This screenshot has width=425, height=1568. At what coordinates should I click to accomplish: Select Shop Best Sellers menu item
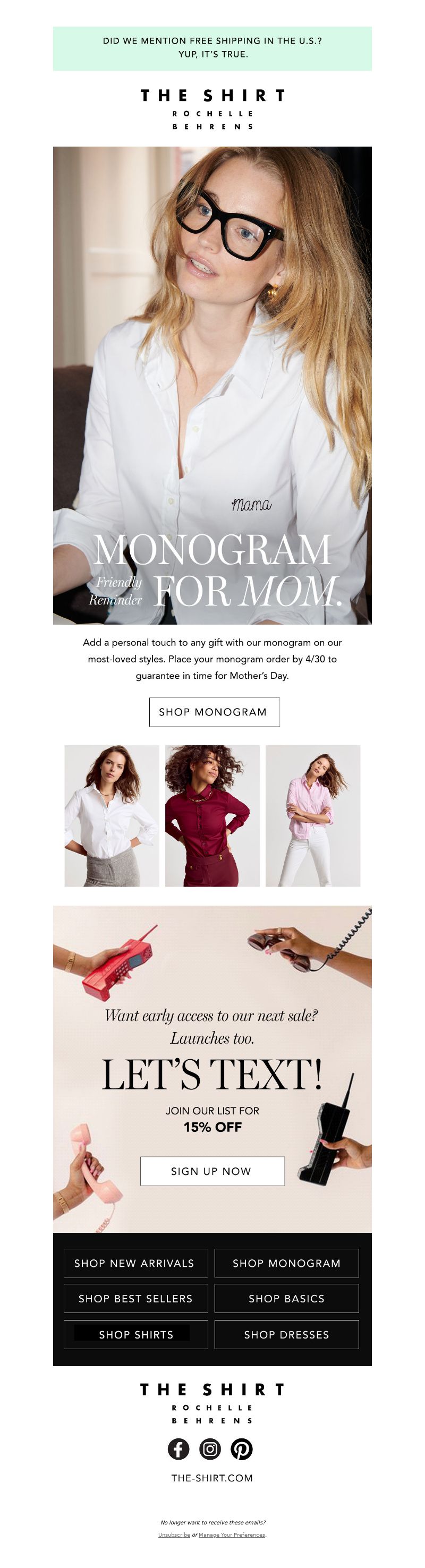click(x=136, y=1299)
